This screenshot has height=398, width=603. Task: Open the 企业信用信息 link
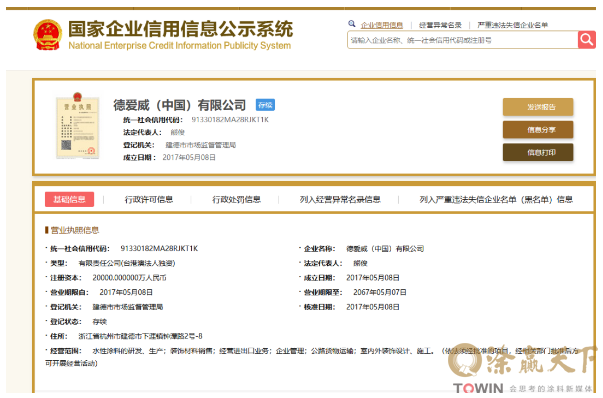381,25
